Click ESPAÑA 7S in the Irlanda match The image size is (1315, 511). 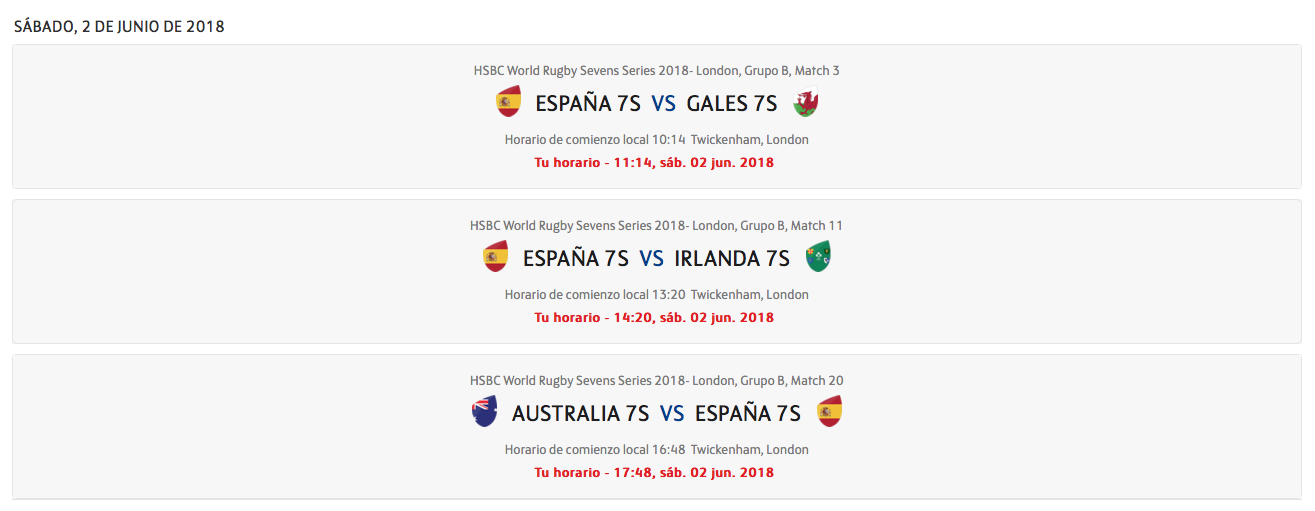tap(576, 258)
